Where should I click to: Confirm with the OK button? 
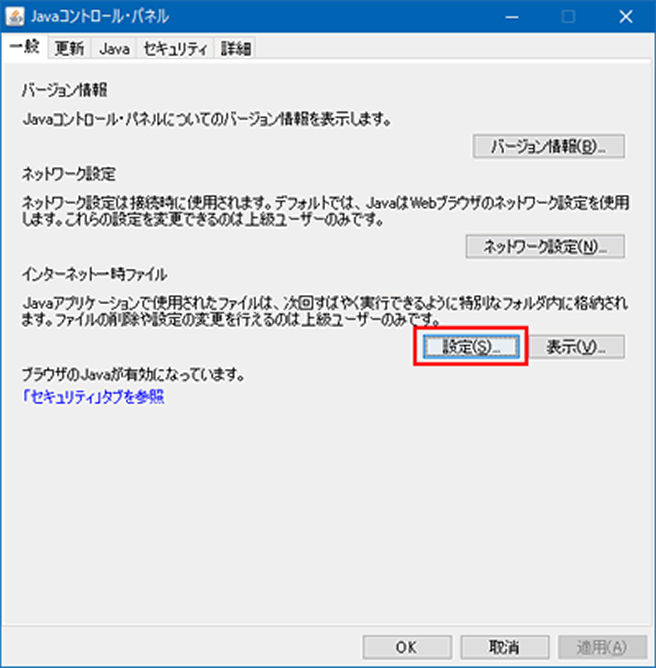click(407, 648)
